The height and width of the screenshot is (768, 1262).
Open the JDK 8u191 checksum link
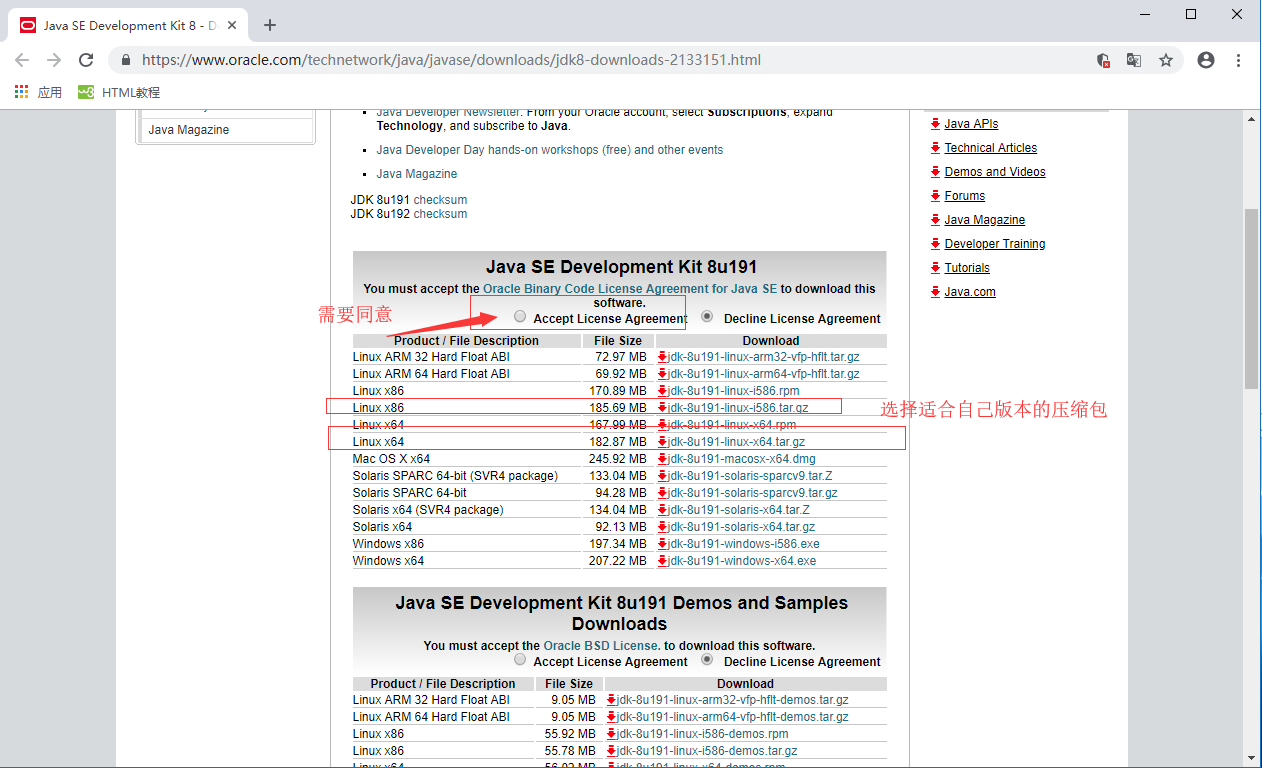coord(440,200)
